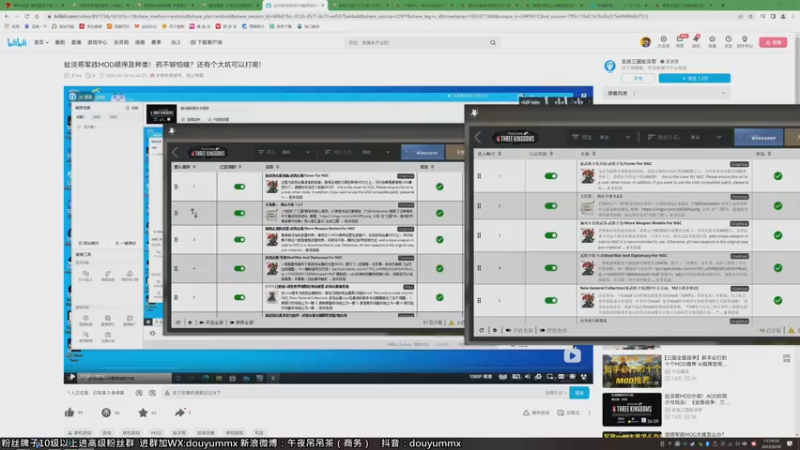This screenshot has width=800, height=450.
Task: Toggle mod row 1 switch in video launcher
Action: (x=239, y=187)
